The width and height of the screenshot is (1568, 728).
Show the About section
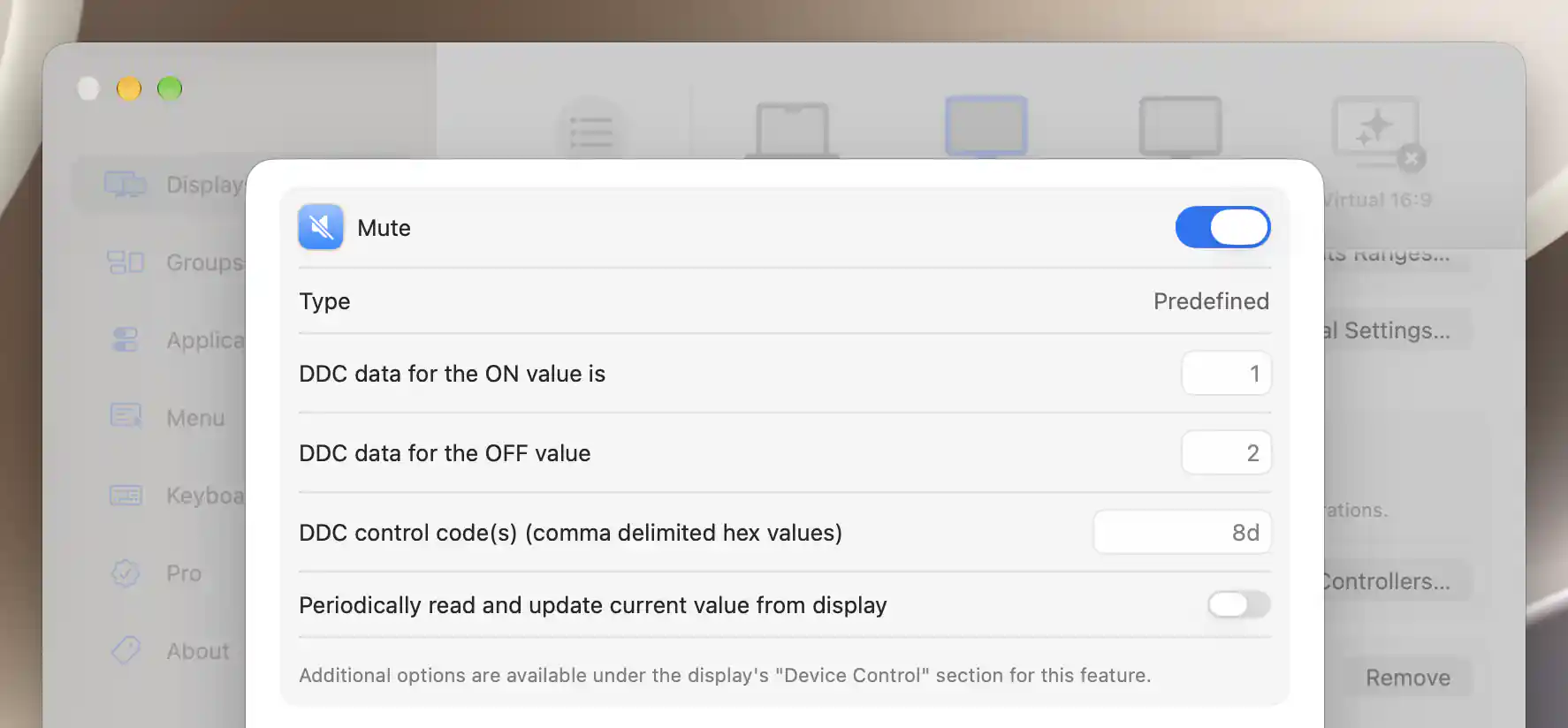(170, 651)
